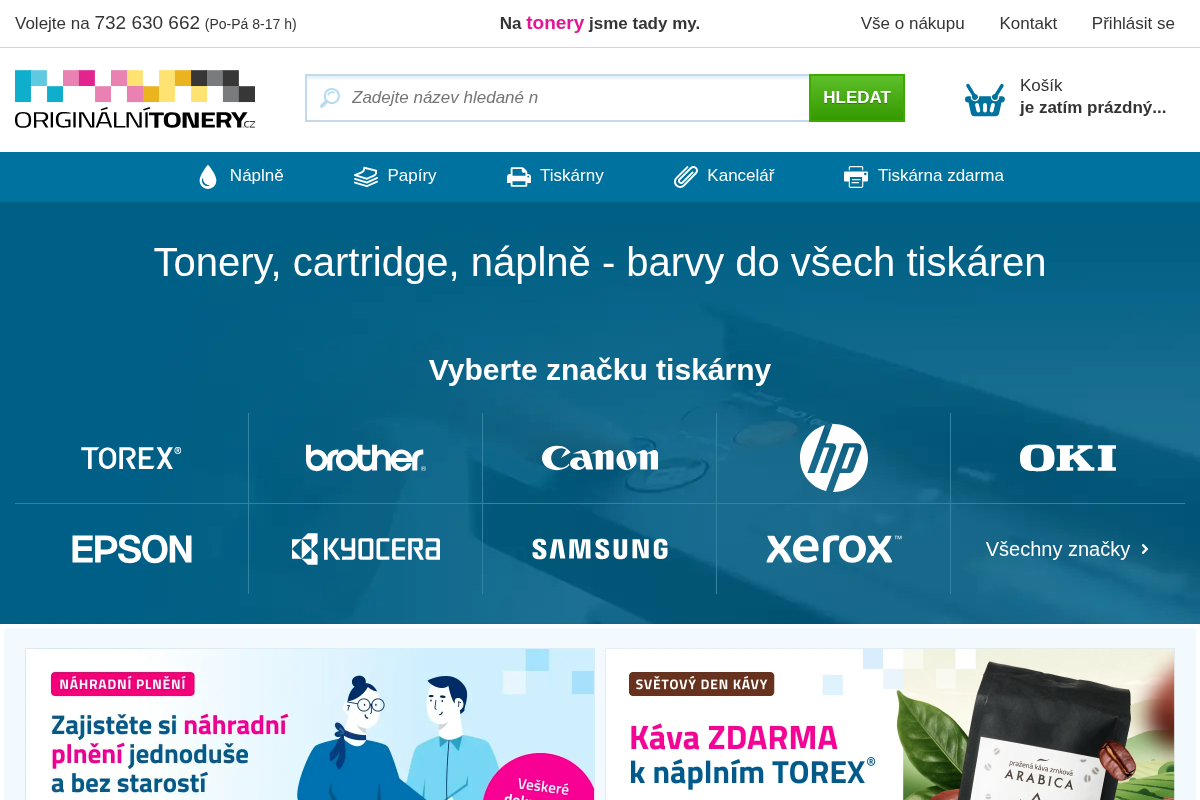
Task: Select the Xerox brand logo
Action: click(834, 549)
